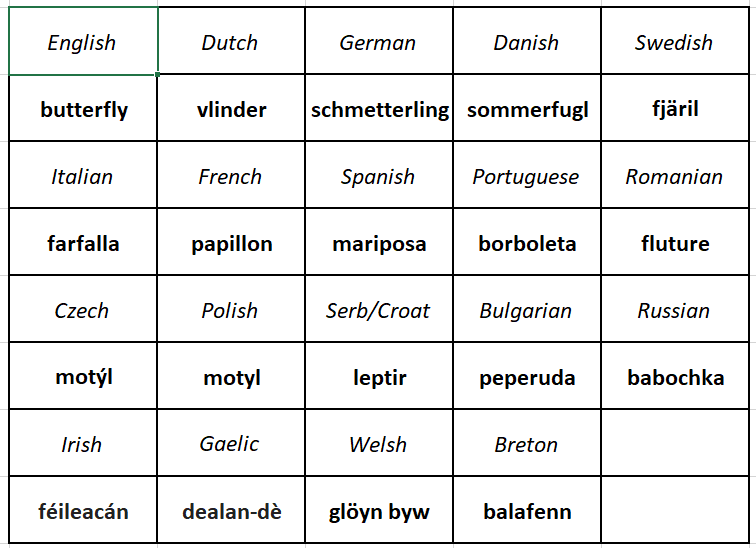
Task: Click the cell containing butterfly
Action: point(84,109)
